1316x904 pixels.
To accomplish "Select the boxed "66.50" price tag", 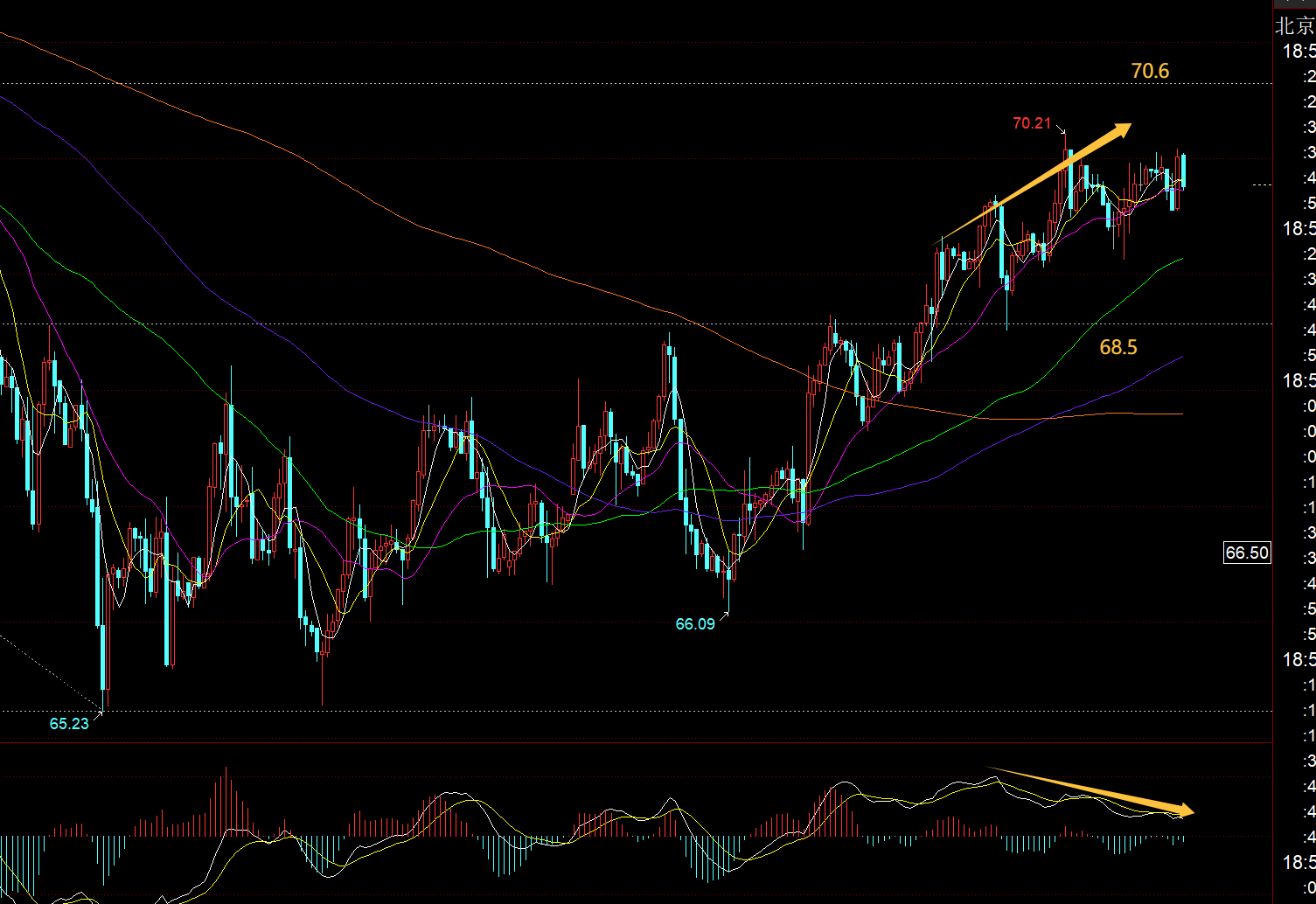I will coord(1246,553).
